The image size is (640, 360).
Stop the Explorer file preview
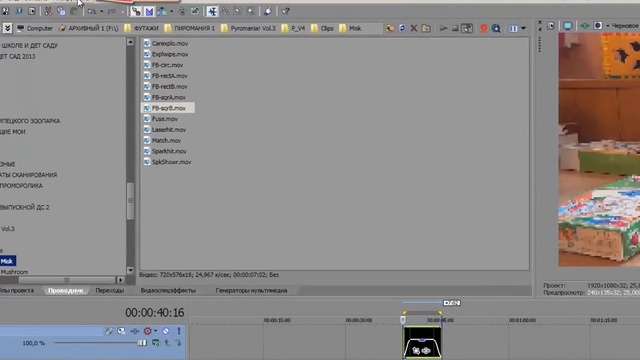tap(455, 28)
